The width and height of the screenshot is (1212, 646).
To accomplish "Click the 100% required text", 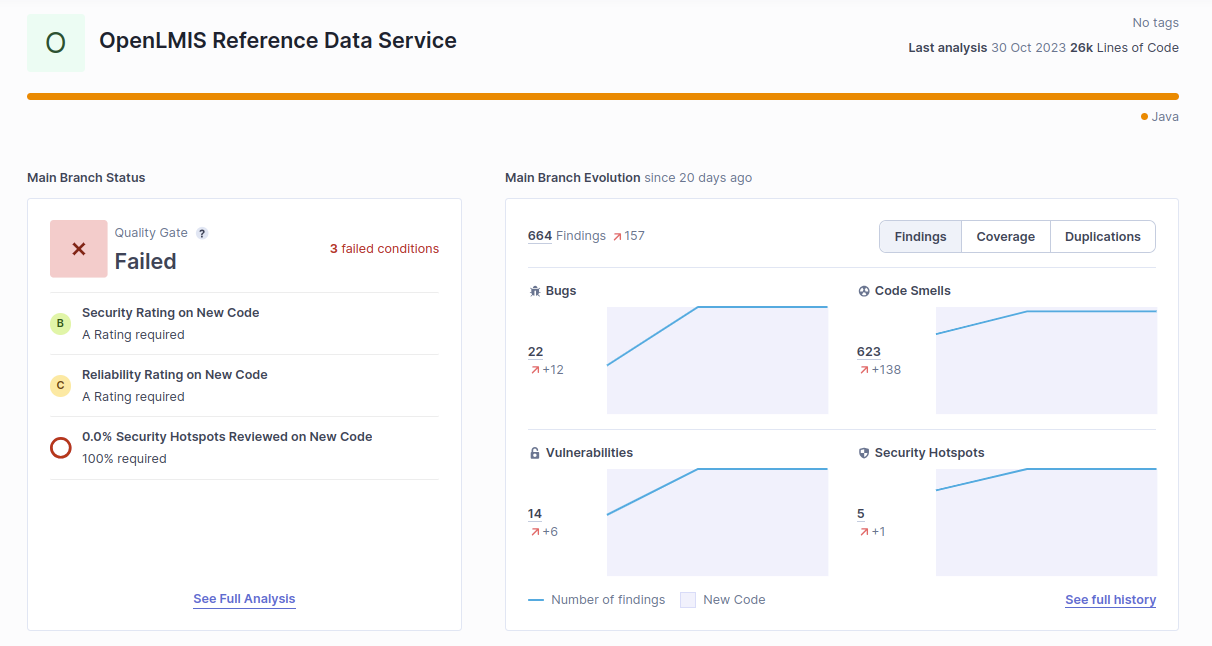I will 124,459.
